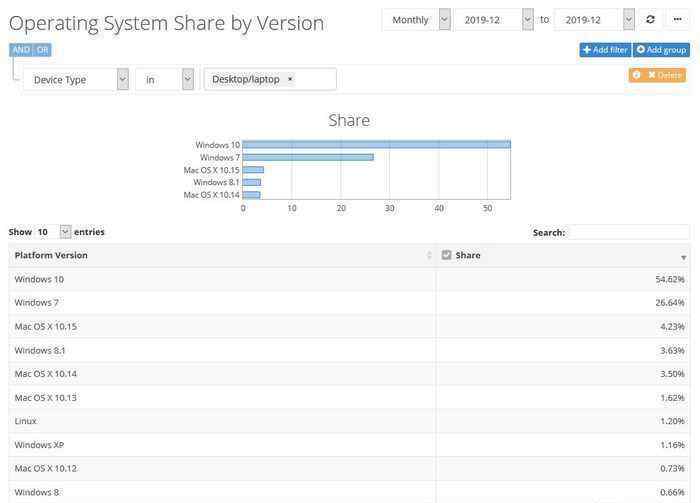Click the Windows 8.1 bar in chart

tap(252, 182)
